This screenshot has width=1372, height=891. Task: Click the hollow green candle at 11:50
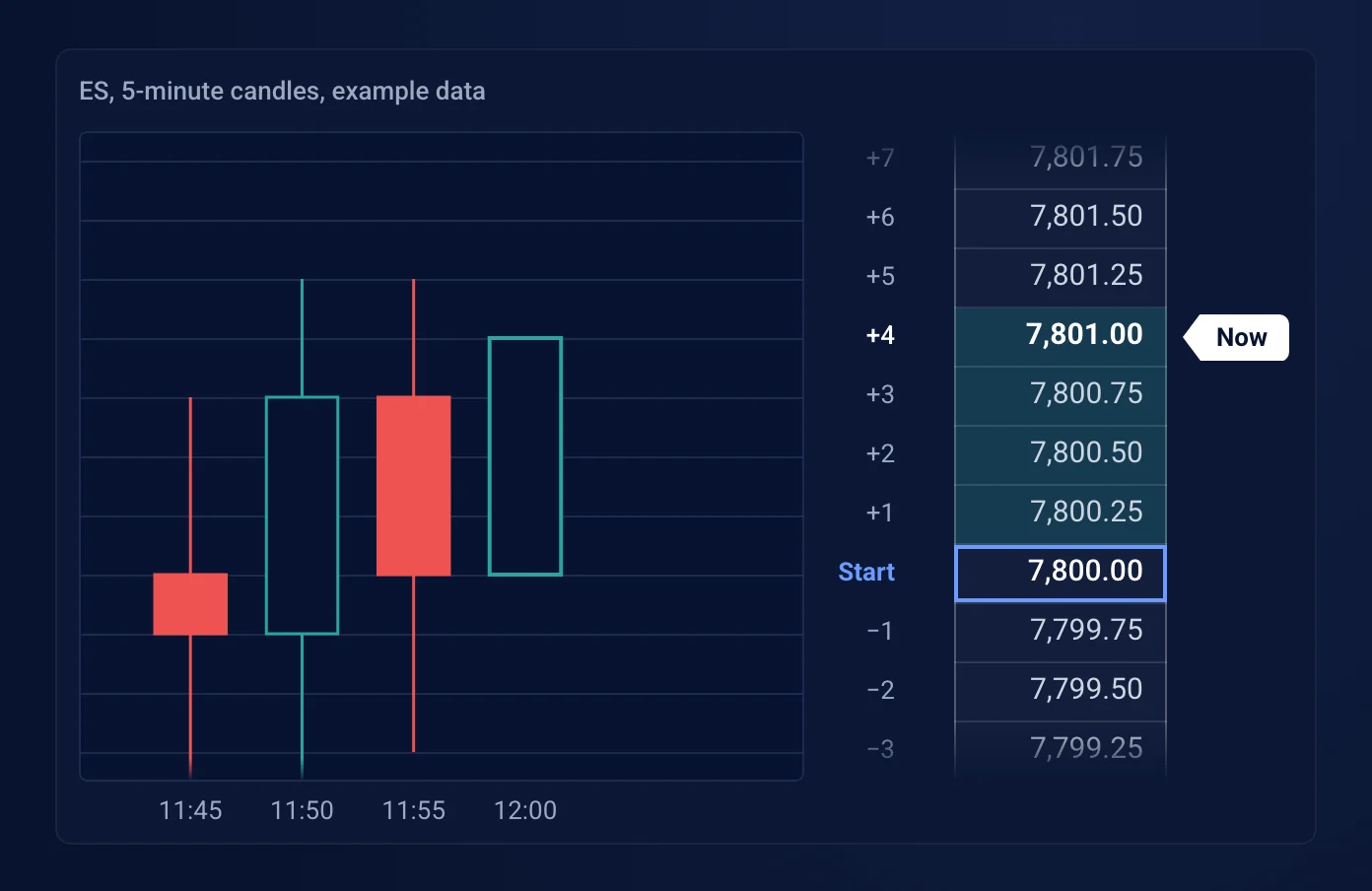click(302, 515)
